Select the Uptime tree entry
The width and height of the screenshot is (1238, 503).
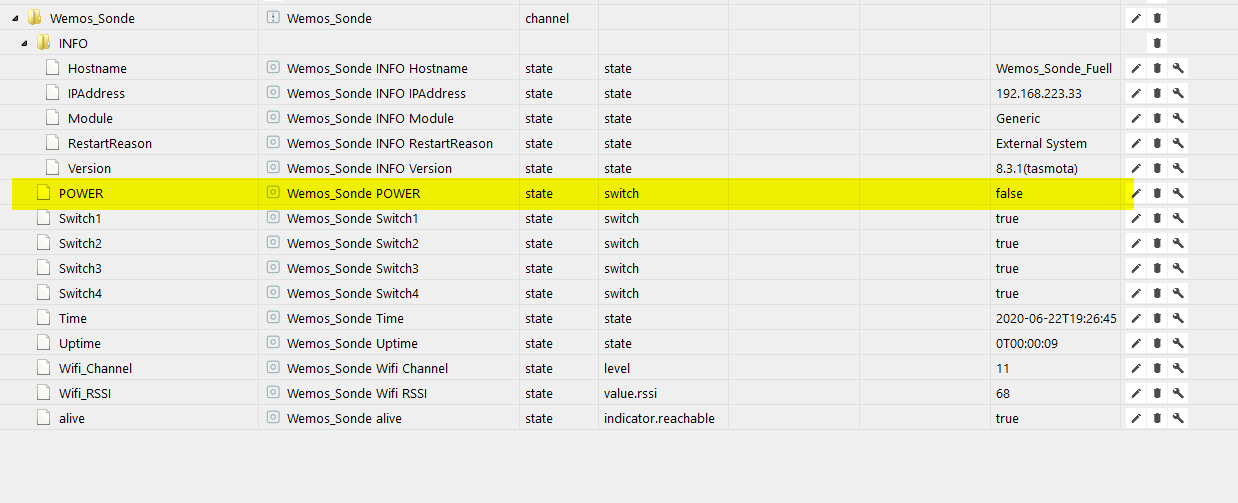click(x=80, y=343)
